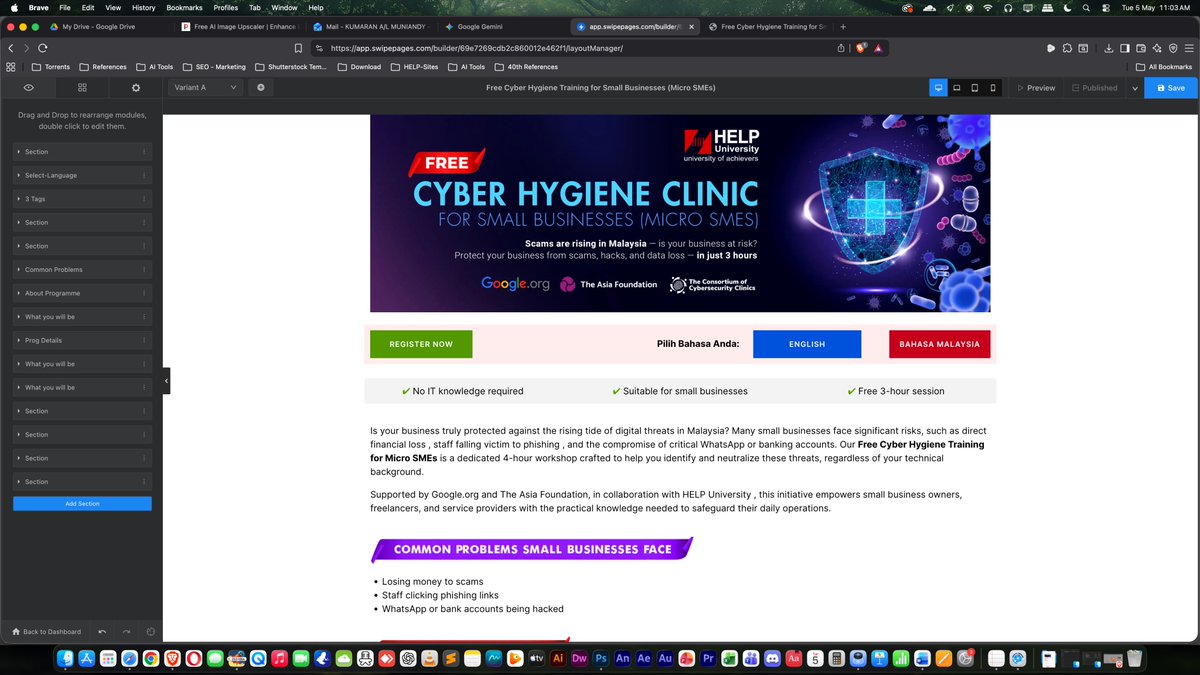Switch to the Google Gemini tab

click(x=503, y=27)
